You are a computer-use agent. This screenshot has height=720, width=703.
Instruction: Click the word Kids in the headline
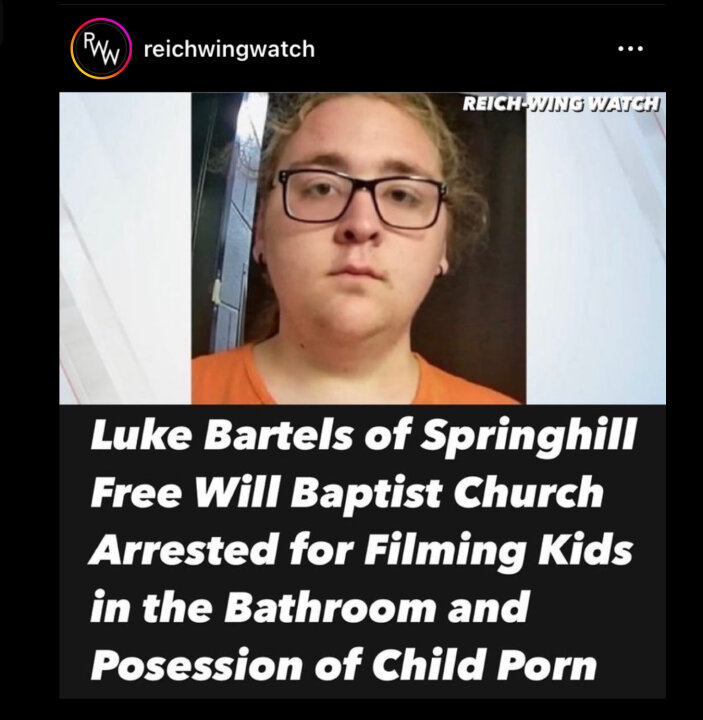[585, 549]
